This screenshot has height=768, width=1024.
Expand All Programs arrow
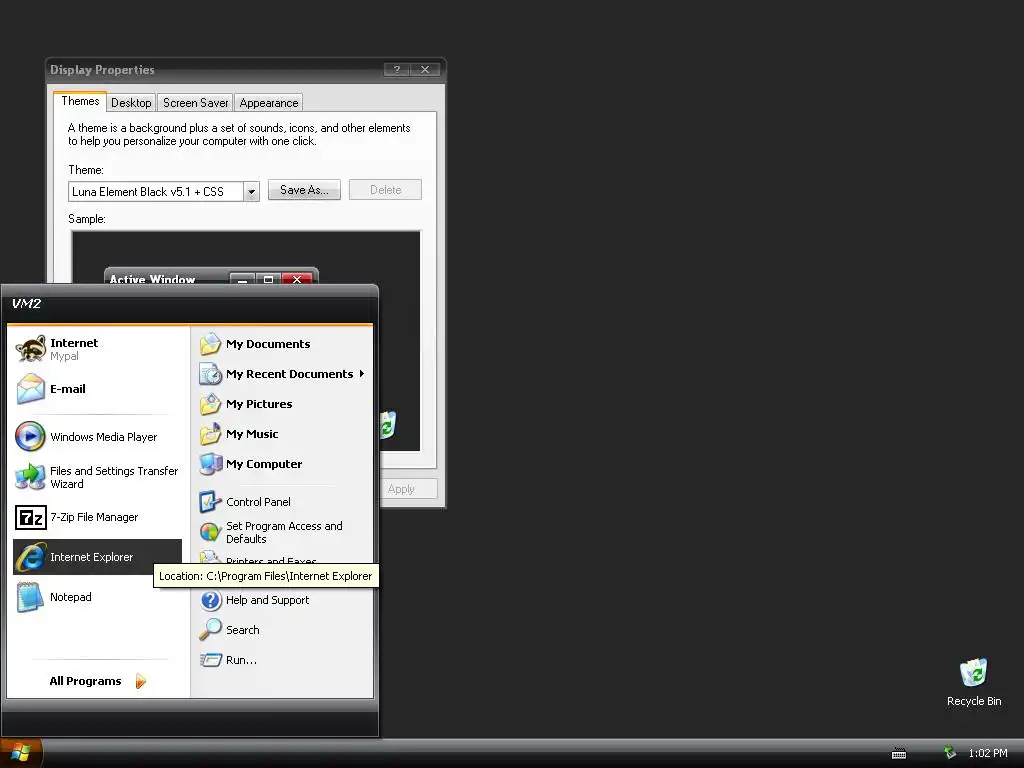(140, 681)
